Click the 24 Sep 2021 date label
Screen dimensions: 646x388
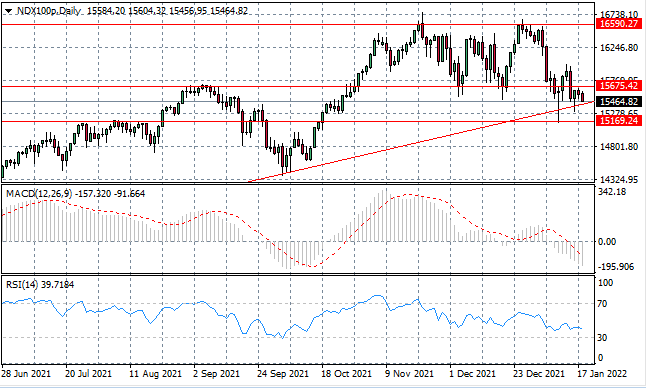click(x=282, y=374)
